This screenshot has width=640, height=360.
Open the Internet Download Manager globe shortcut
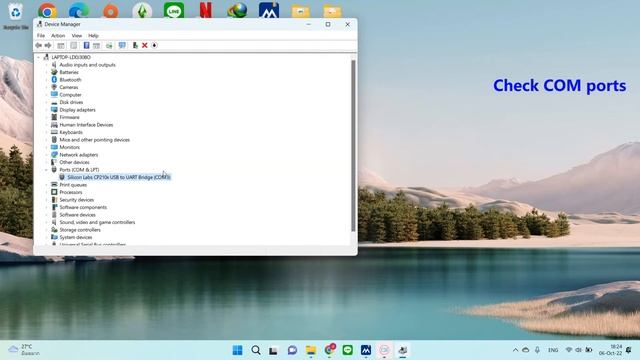point(237,10)
